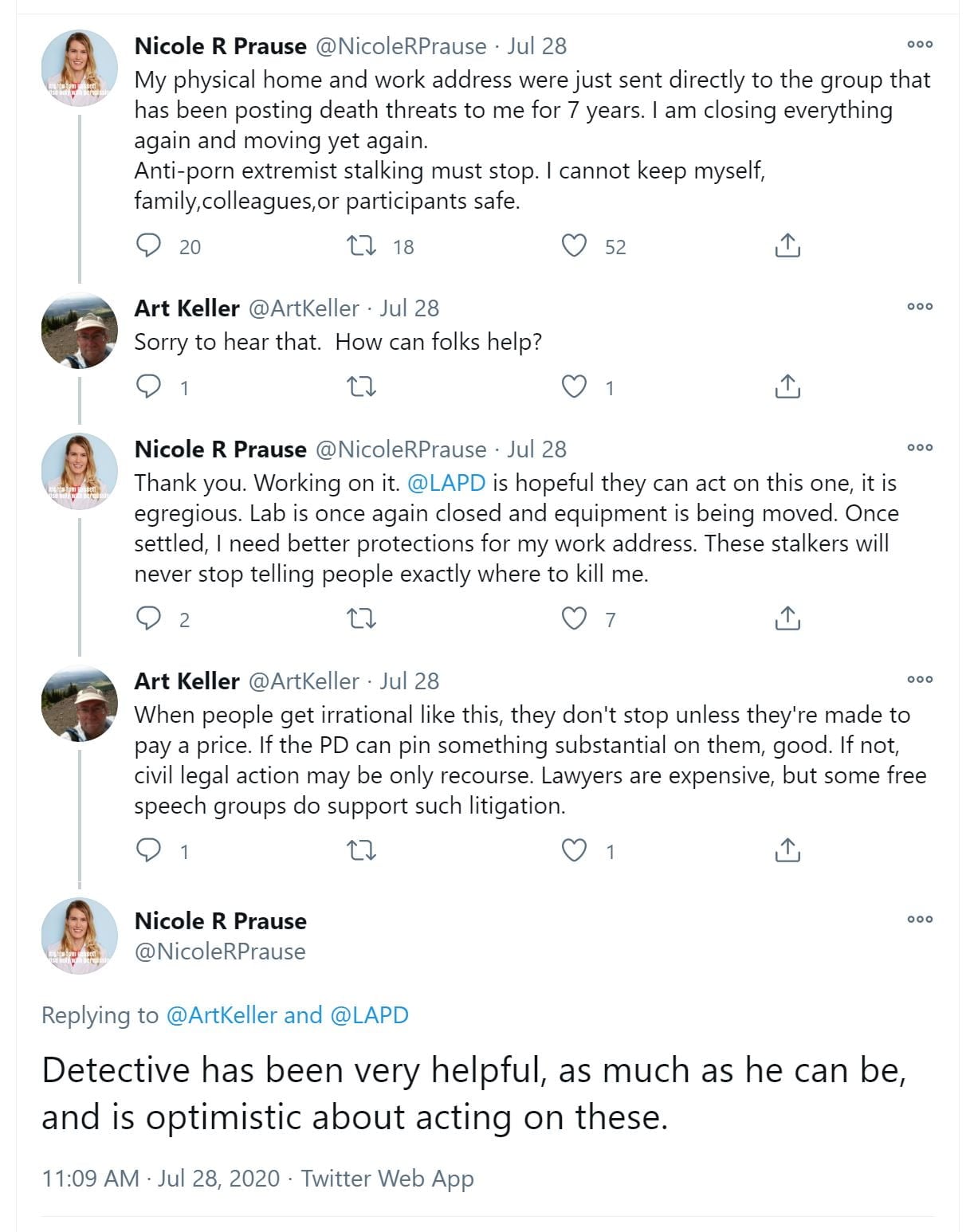The height and width of the screenshot is (1232, 970).
Task: Share the first tweet about home address
Action: 787,245
